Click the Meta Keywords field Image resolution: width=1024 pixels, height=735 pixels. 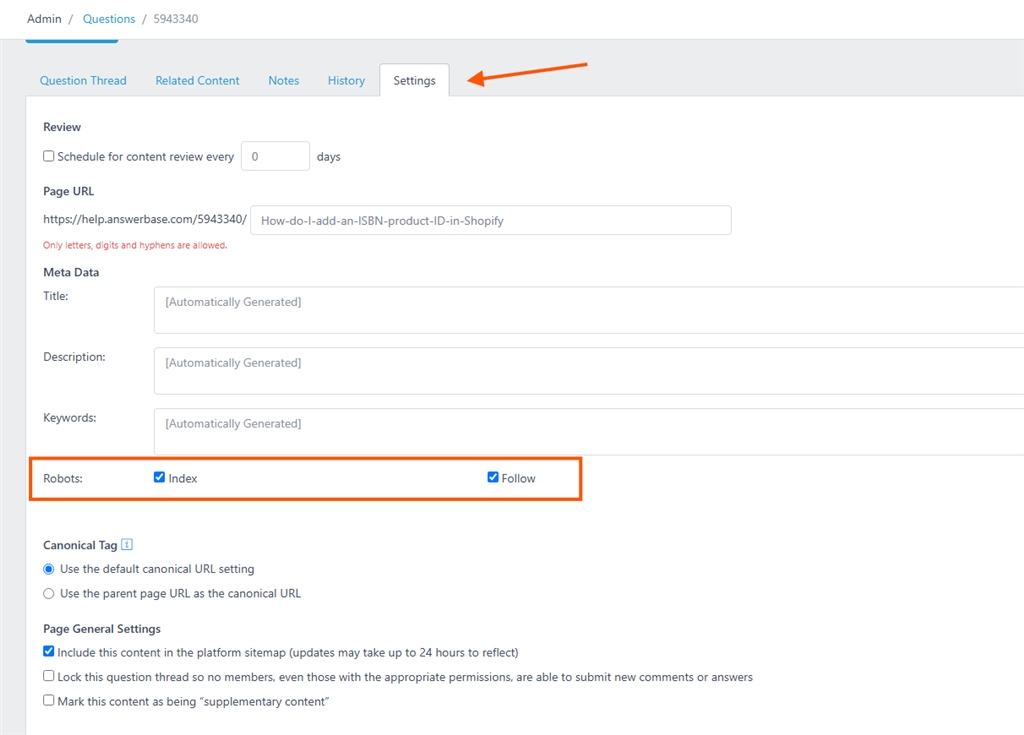pos(589,431)
